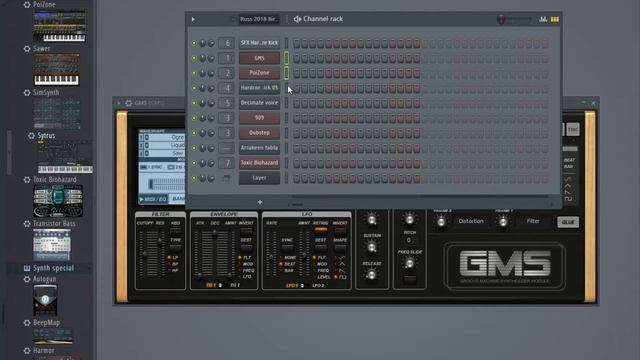Click the Layer channel's layer icon
640x360 pixels.
pos(226,178)
